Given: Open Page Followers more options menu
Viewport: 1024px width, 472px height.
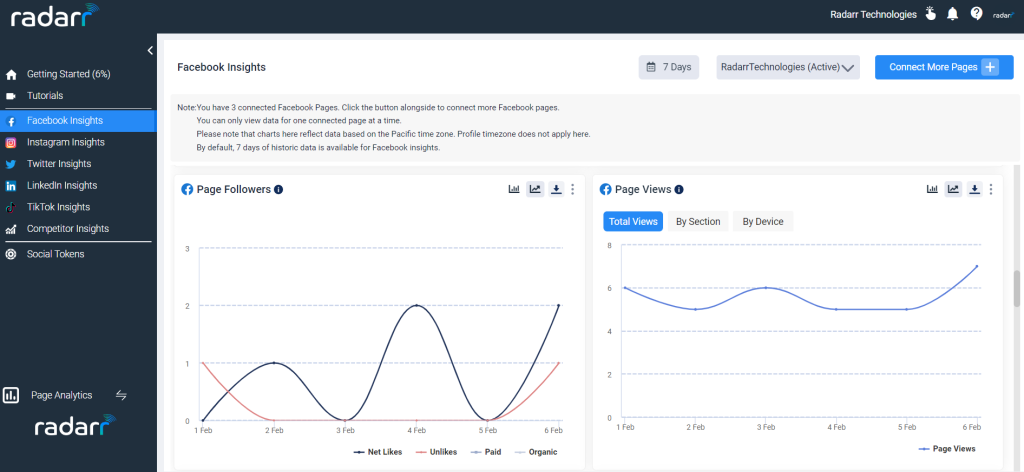Looking at the screenshot, I should (x=573, y=189).
